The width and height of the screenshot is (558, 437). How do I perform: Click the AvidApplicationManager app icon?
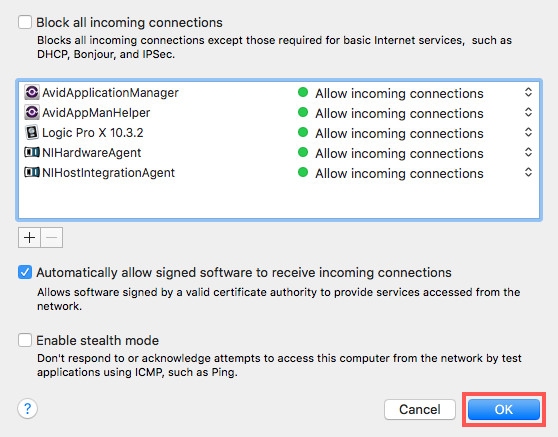point(32,93)
